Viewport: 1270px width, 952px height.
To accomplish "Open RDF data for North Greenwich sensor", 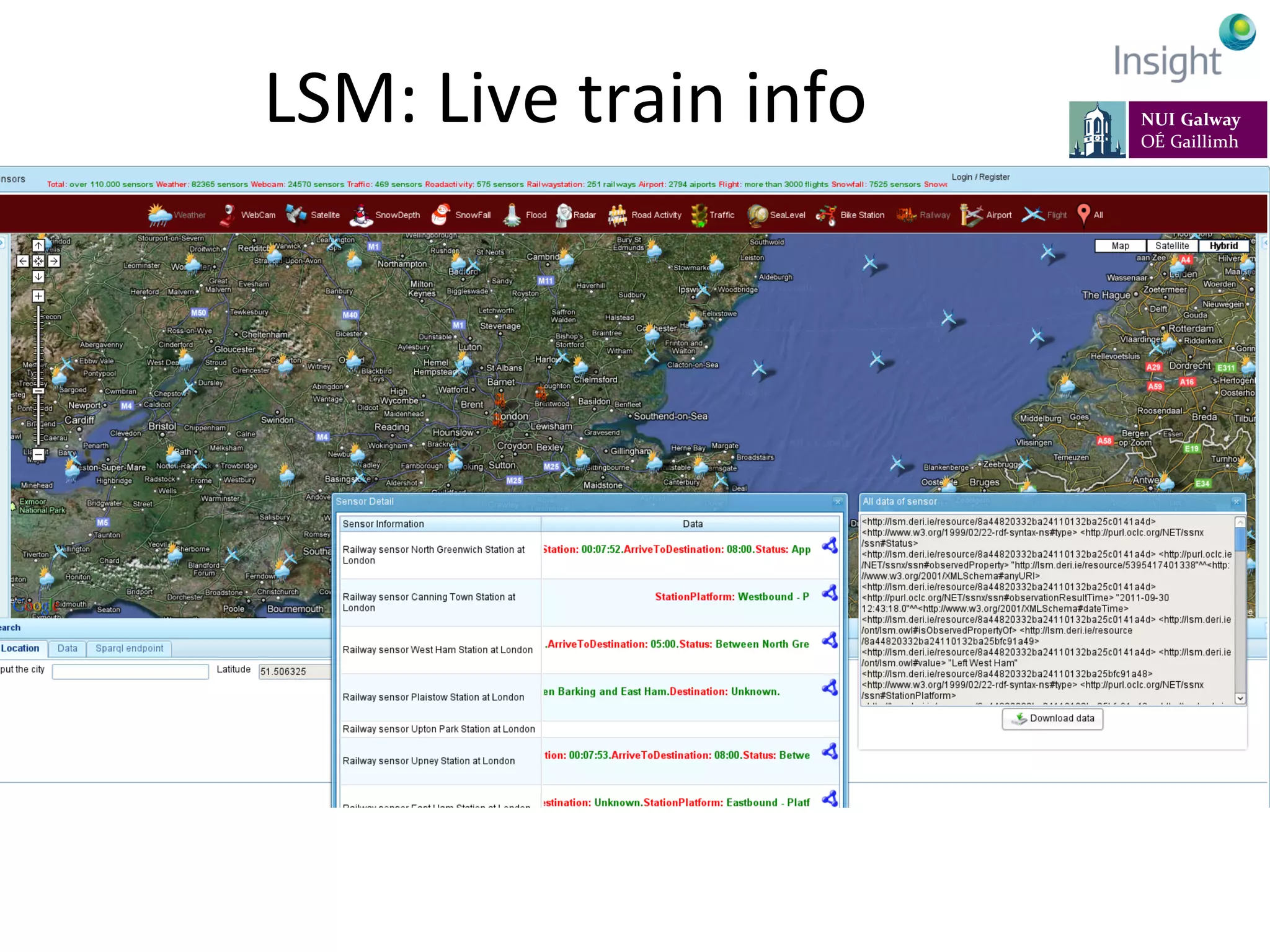I will click(830, 545).
